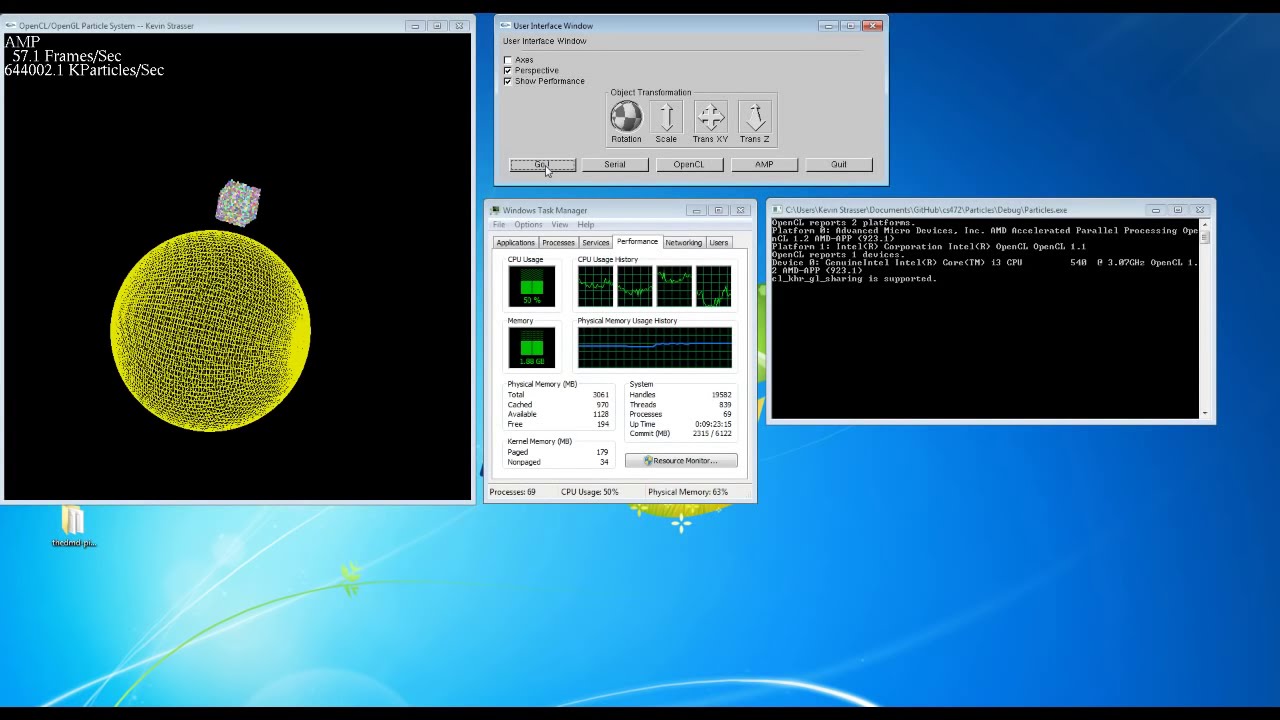The width and height of the screenshot is (1280, 720).
Task: Click the first CPU Usage History graph
Action: point(595,287)
